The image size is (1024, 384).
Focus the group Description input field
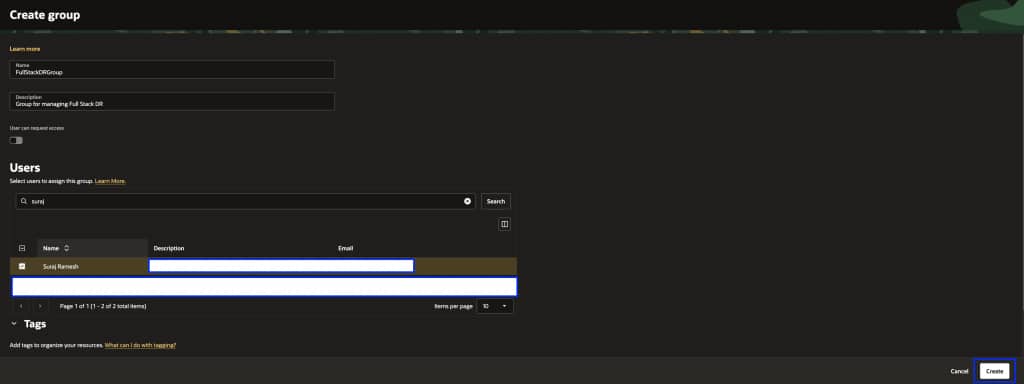172,101
